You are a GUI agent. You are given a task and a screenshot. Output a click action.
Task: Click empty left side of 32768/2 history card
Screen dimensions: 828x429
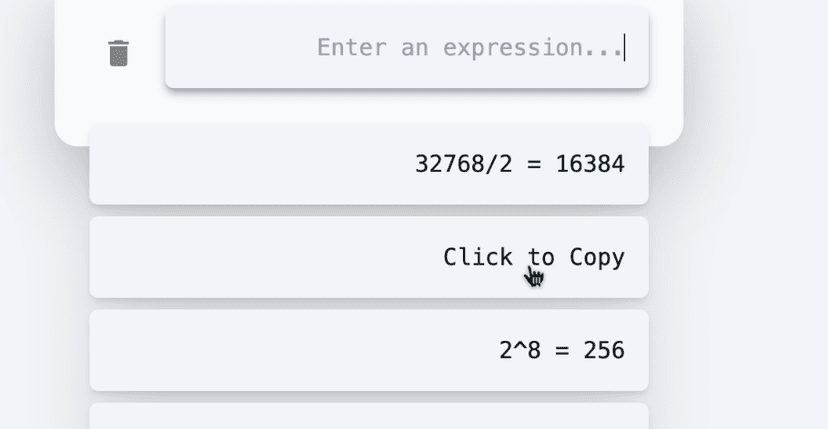coord(238,164)
